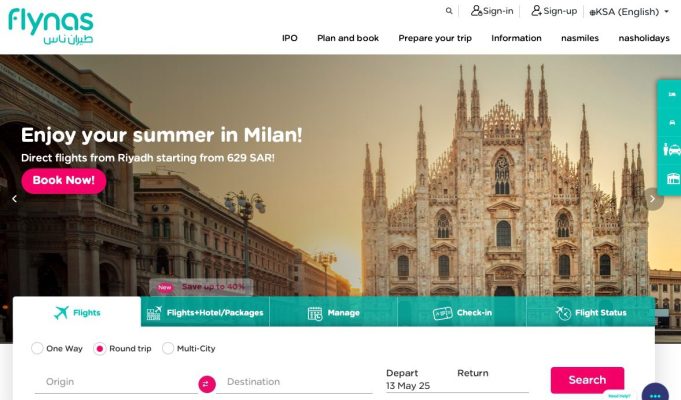
Task: Click the pink Search button
Action: coord(587,380)
